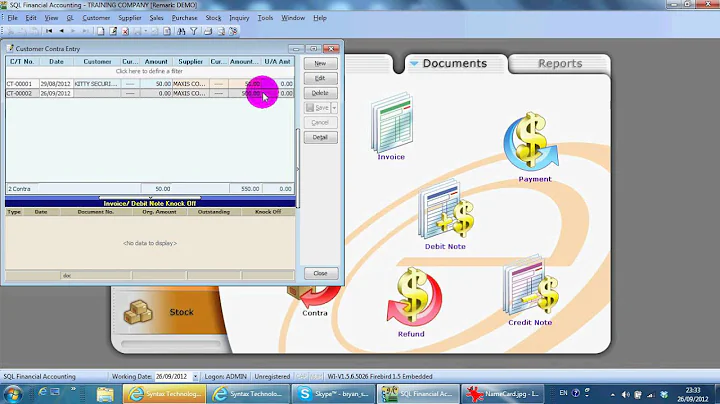Screen dimensions: 720x404
Task: Sort by the Customer column header
Action: click(x=97, y=62)
